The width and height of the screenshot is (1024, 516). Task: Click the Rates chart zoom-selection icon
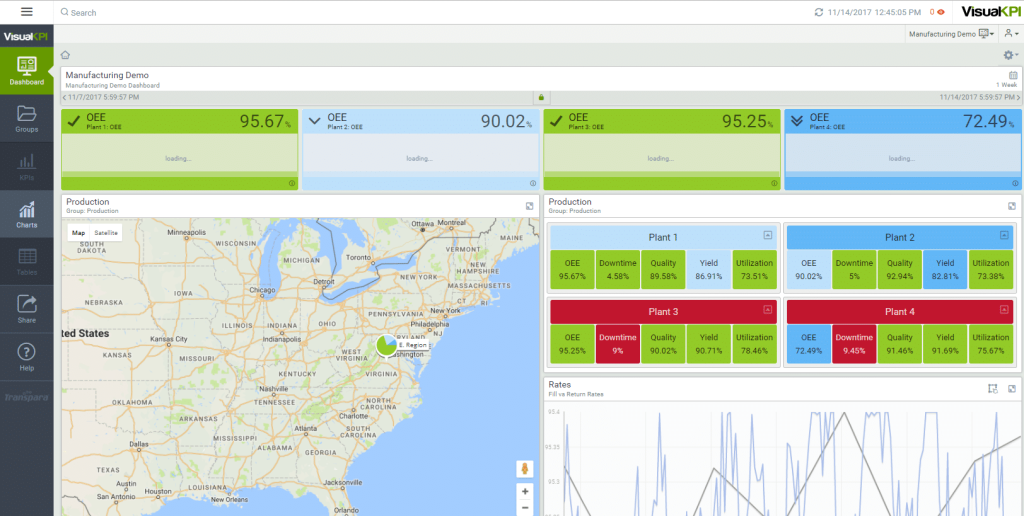[993, 388]
